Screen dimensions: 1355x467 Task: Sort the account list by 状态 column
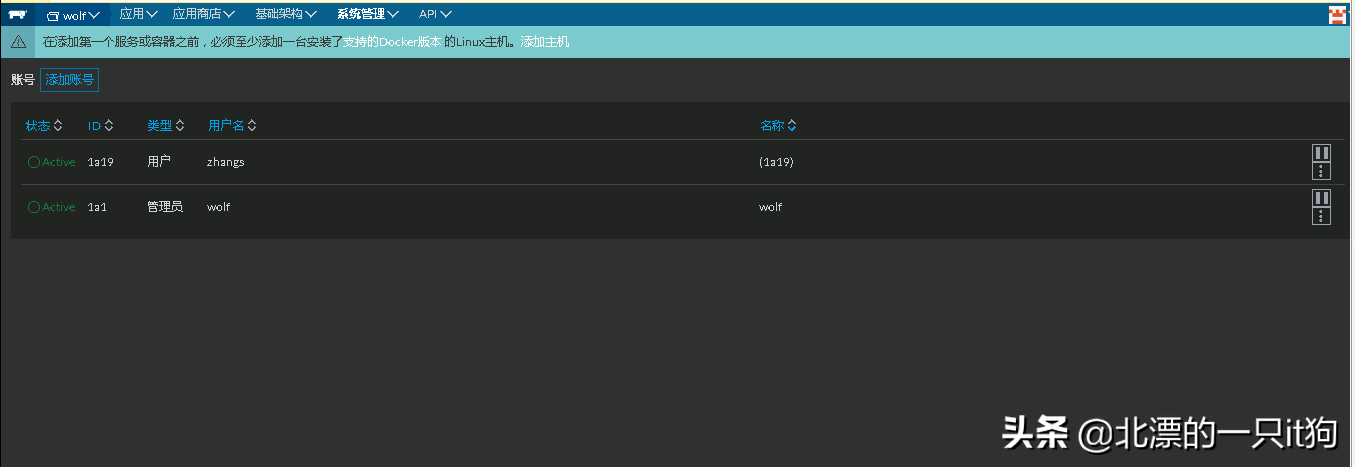coord(44,126)
